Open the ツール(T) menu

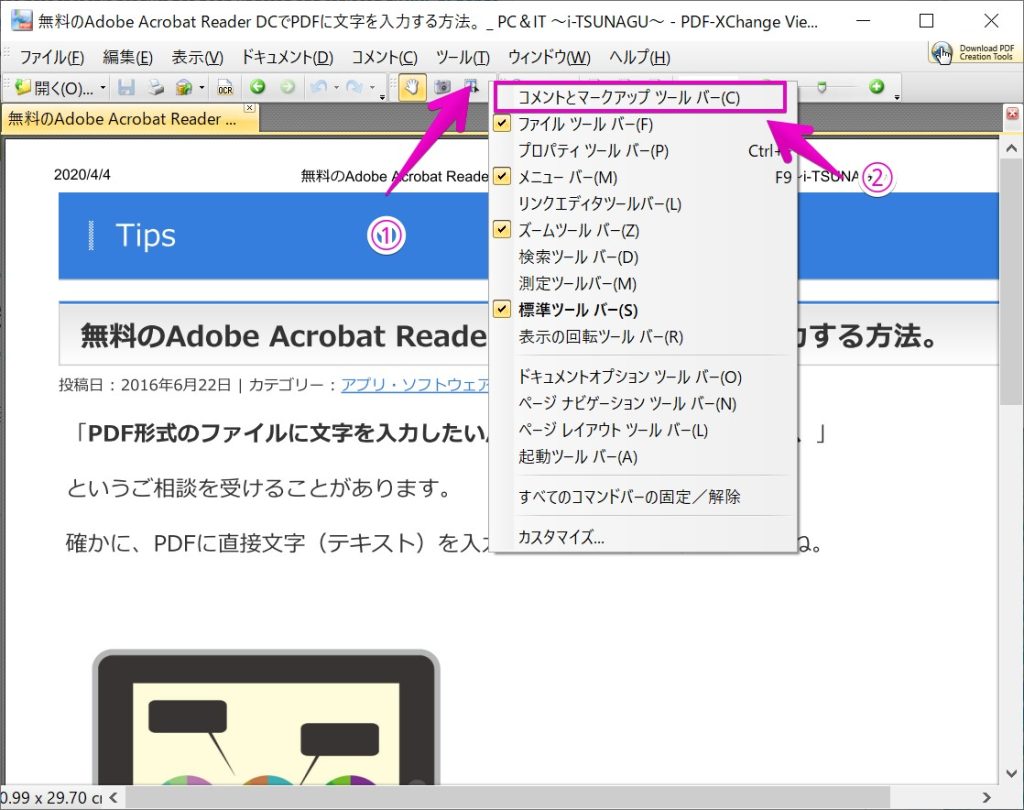tap(462, 57)
